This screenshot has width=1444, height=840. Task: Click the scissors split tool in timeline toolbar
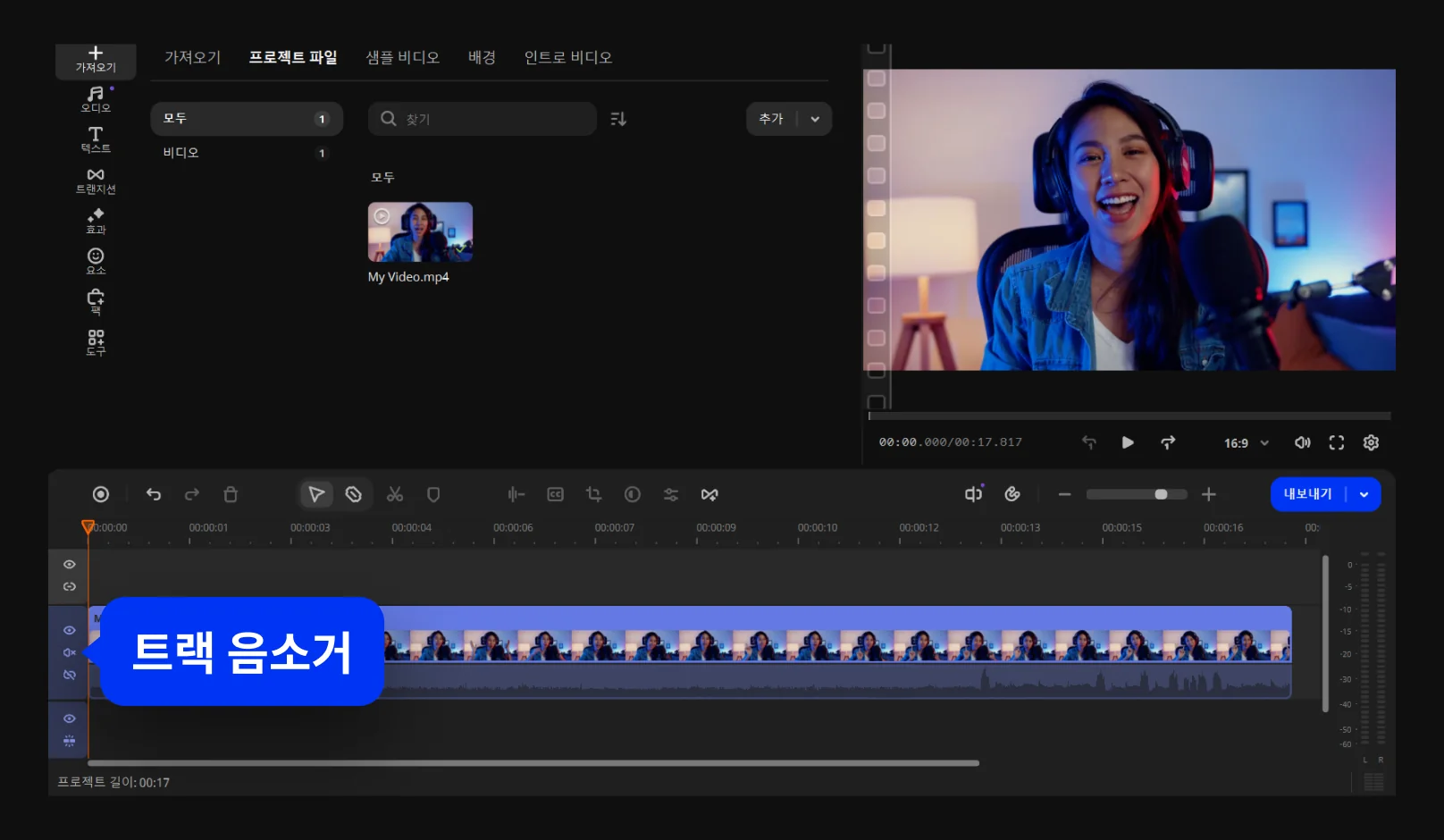[x=395, y=494]
